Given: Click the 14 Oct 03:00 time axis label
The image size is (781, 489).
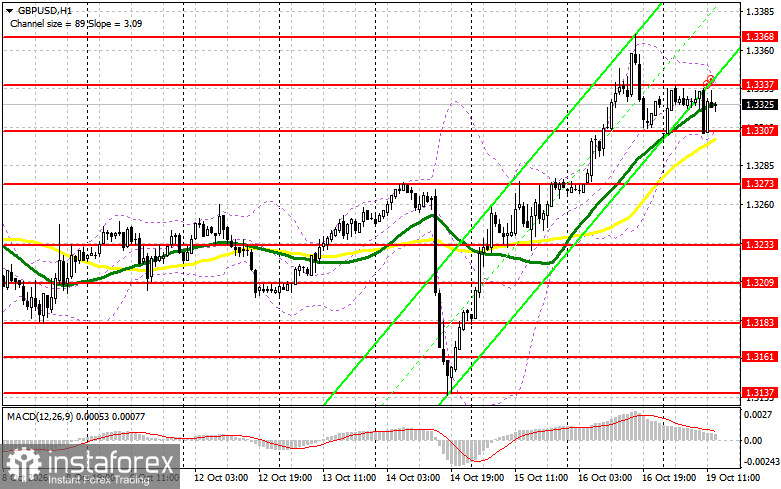Looking at the screenshot, I should [413, 478].
